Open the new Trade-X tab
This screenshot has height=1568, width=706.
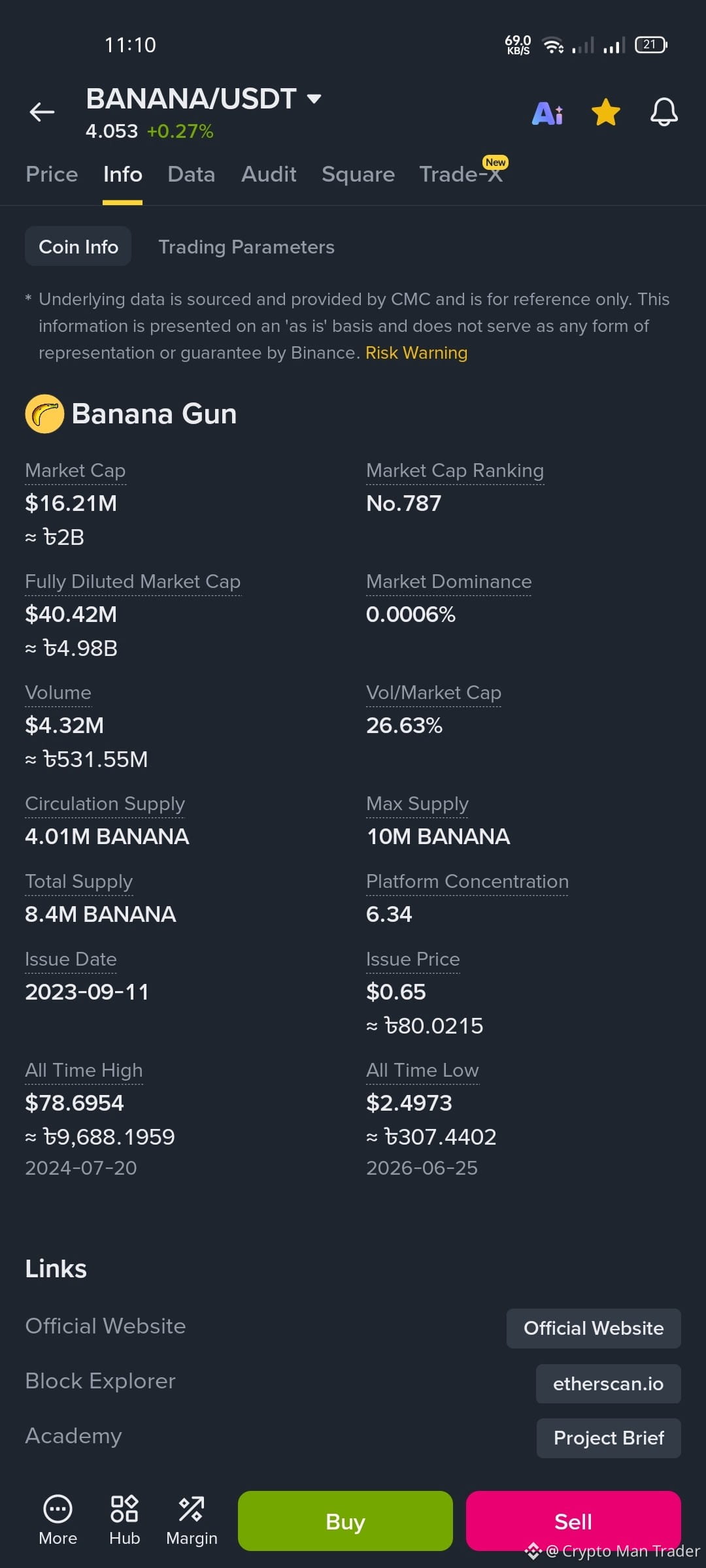coord(462,174)
